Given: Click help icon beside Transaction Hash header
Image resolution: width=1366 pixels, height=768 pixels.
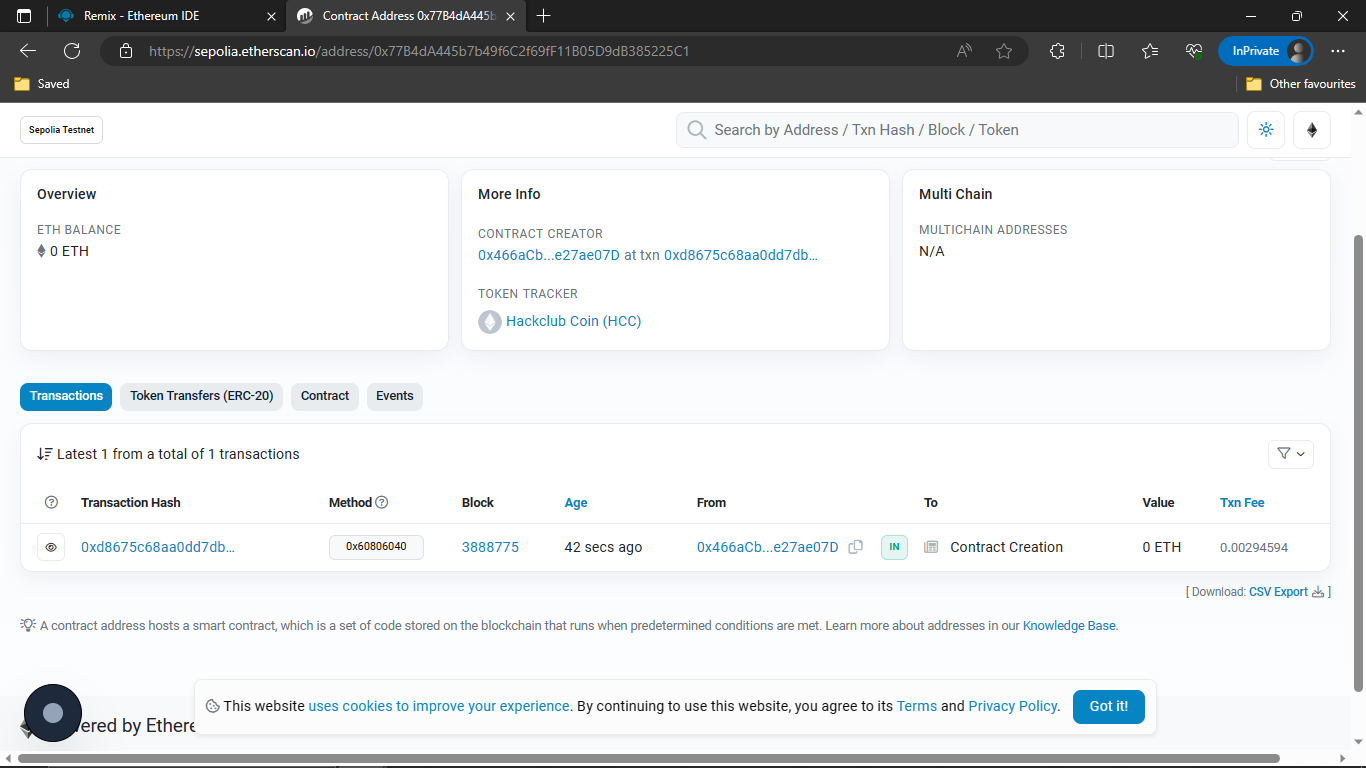Looking at the screenshot, I should (x=52, y=503).
